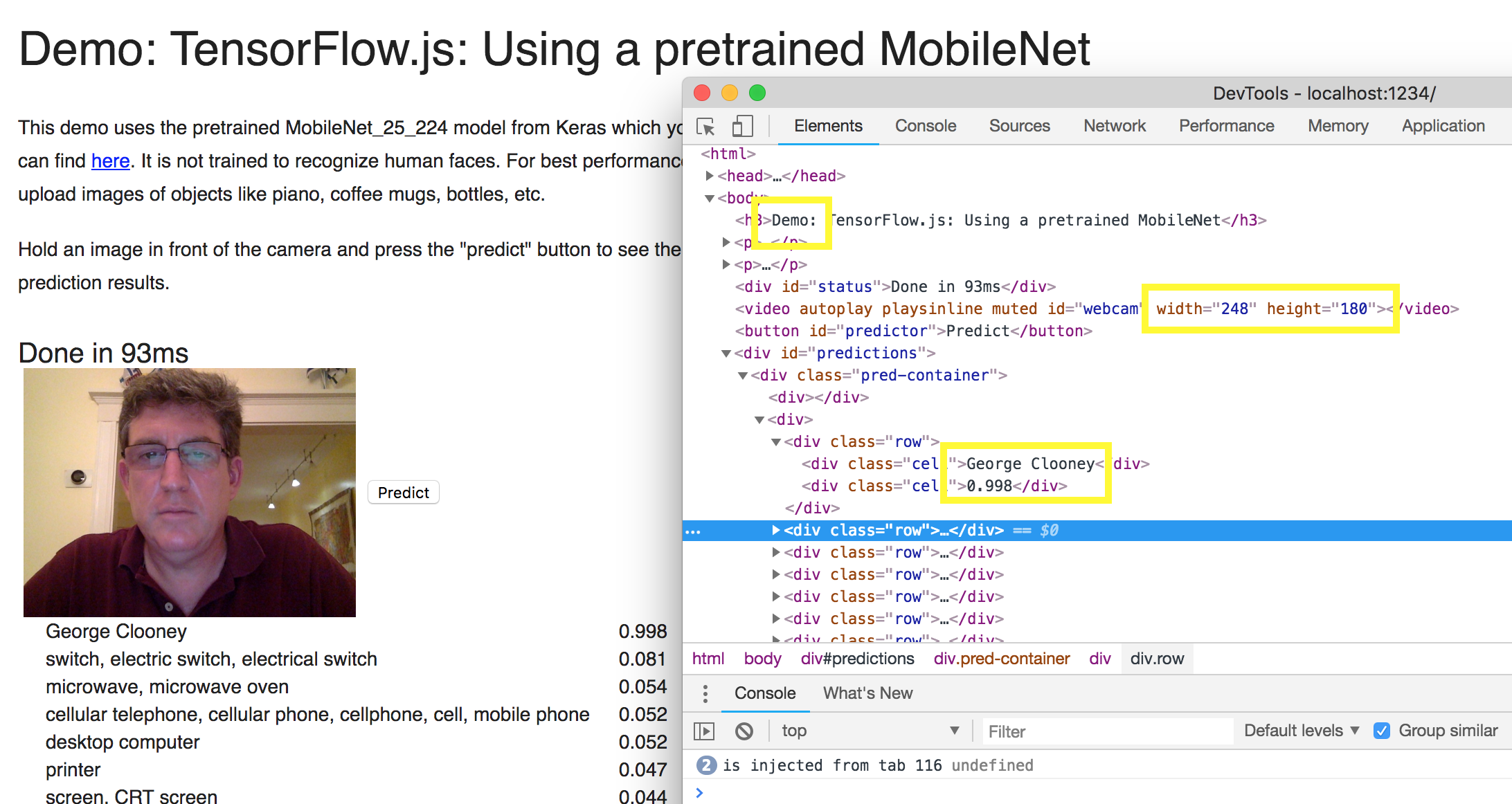Click the webcam video preview
Image resolution: width=1512 pixels, height=804 pixels.
point(190,493)
